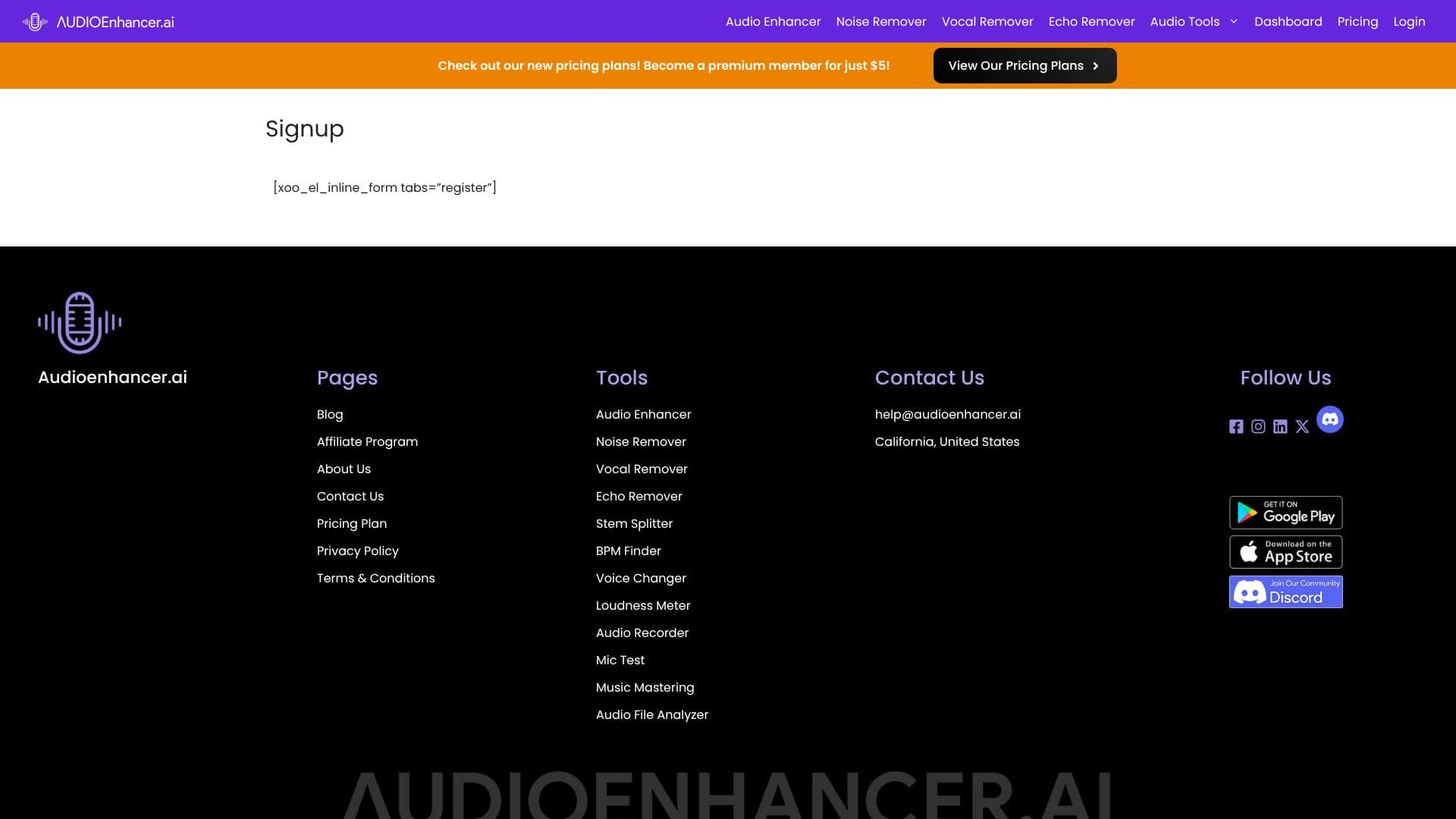
Task: Open the Privacy Policy footer link
Action: coord(357,551)
